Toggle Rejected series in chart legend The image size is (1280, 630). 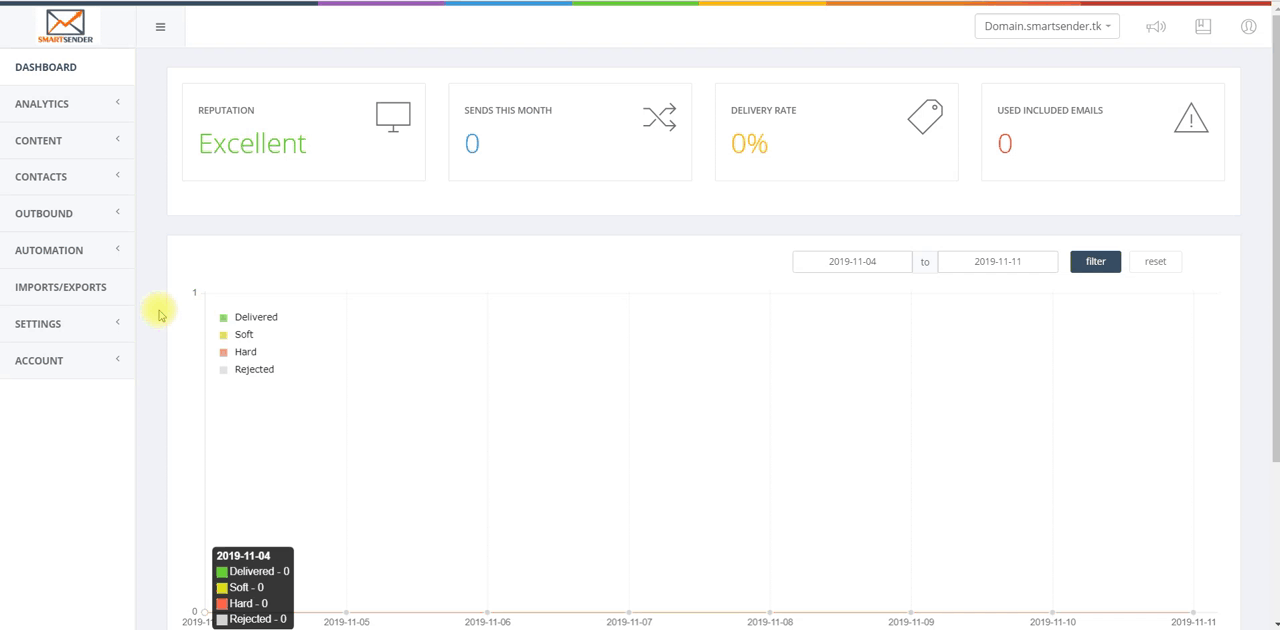253,370
